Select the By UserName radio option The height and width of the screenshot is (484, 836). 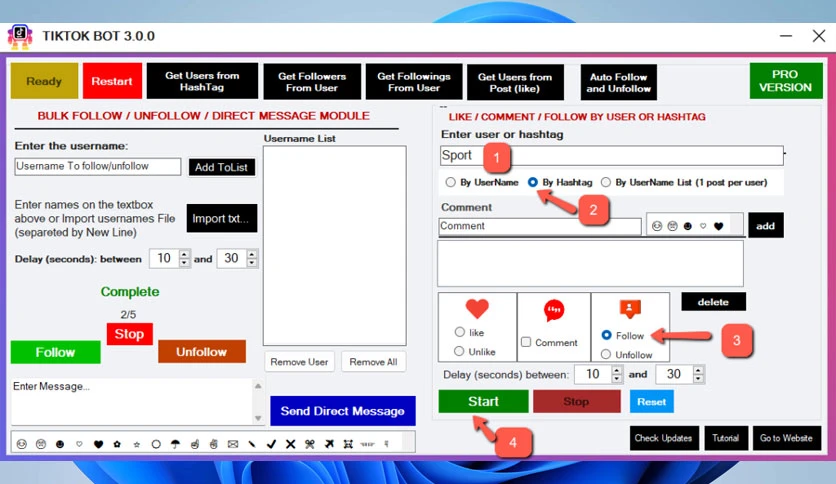click(x=451, y=182)
